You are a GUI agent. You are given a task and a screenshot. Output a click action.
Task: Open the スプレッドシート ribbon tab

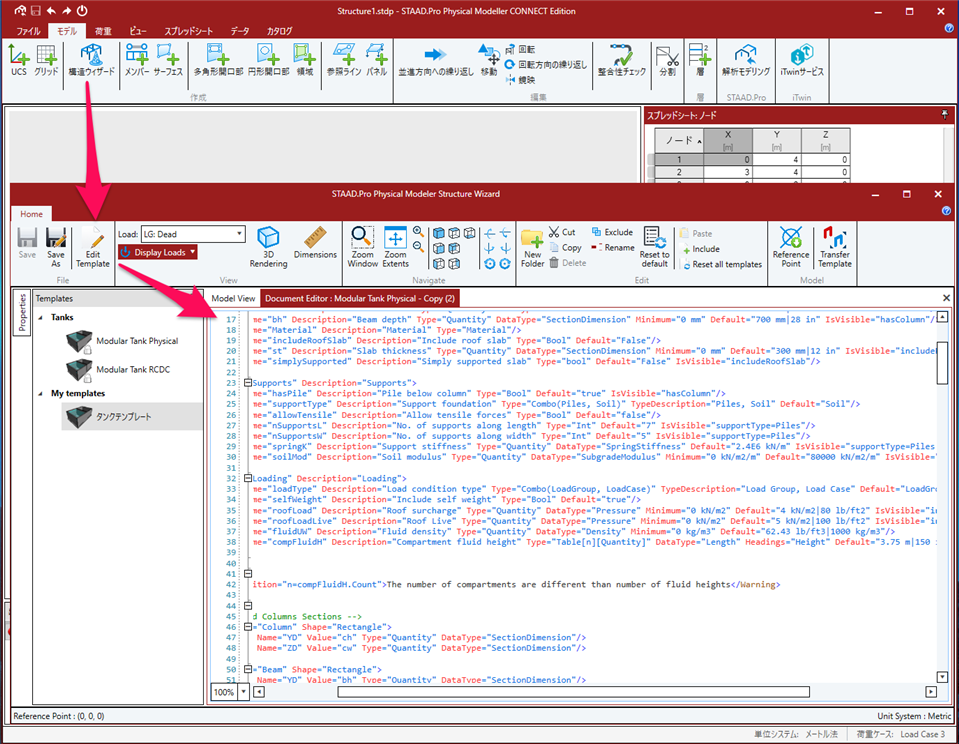pos(188,31)
